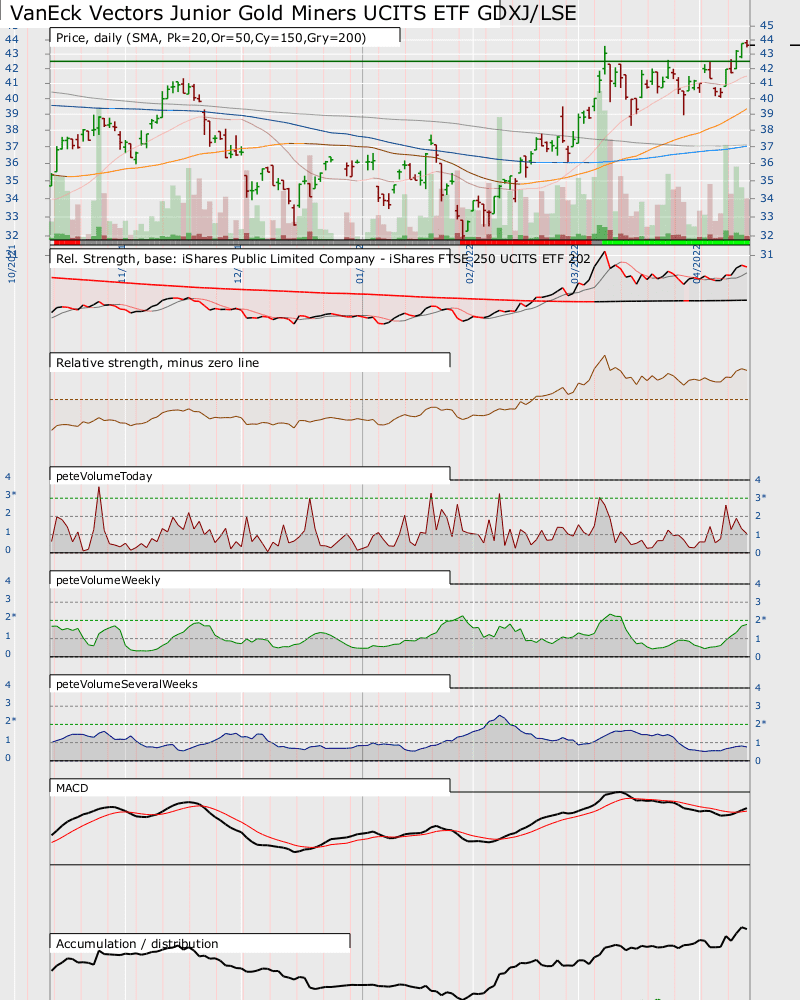Click the 32 value on left price axis

coord(11,235)
